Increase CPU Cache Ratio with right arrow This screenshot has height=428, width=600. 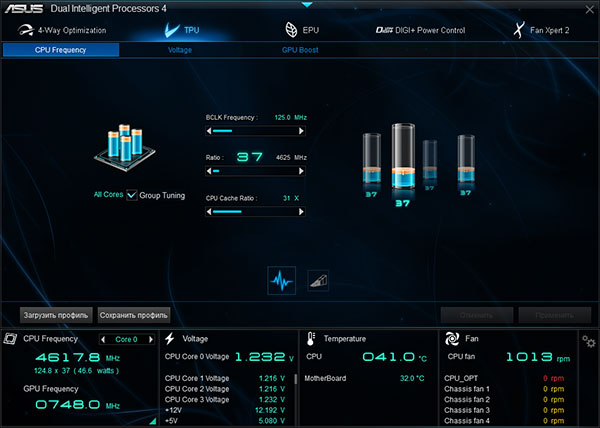coord(302,212)
